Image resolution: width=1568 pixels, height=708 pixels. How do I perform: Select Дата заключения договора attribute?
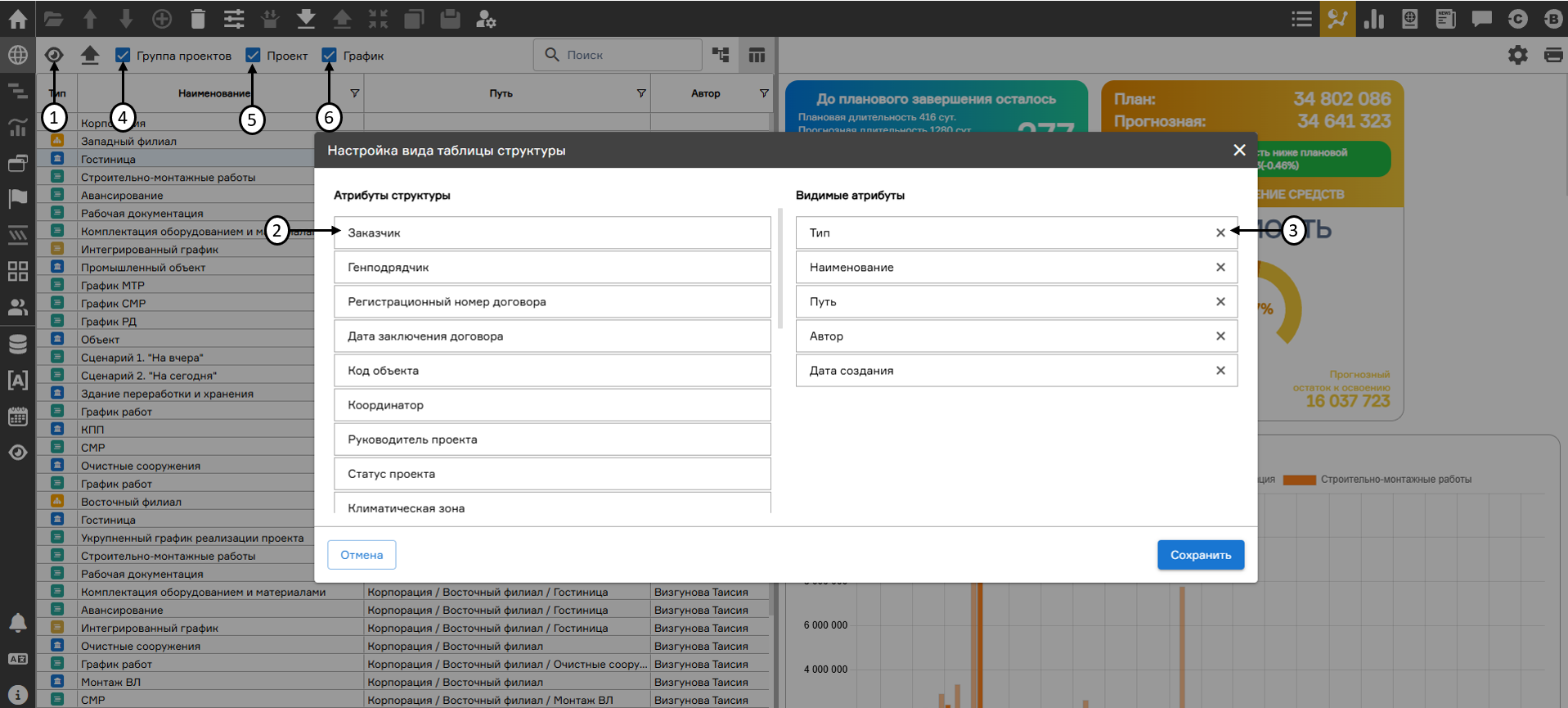pyautogui.click(x=552, y=336)
